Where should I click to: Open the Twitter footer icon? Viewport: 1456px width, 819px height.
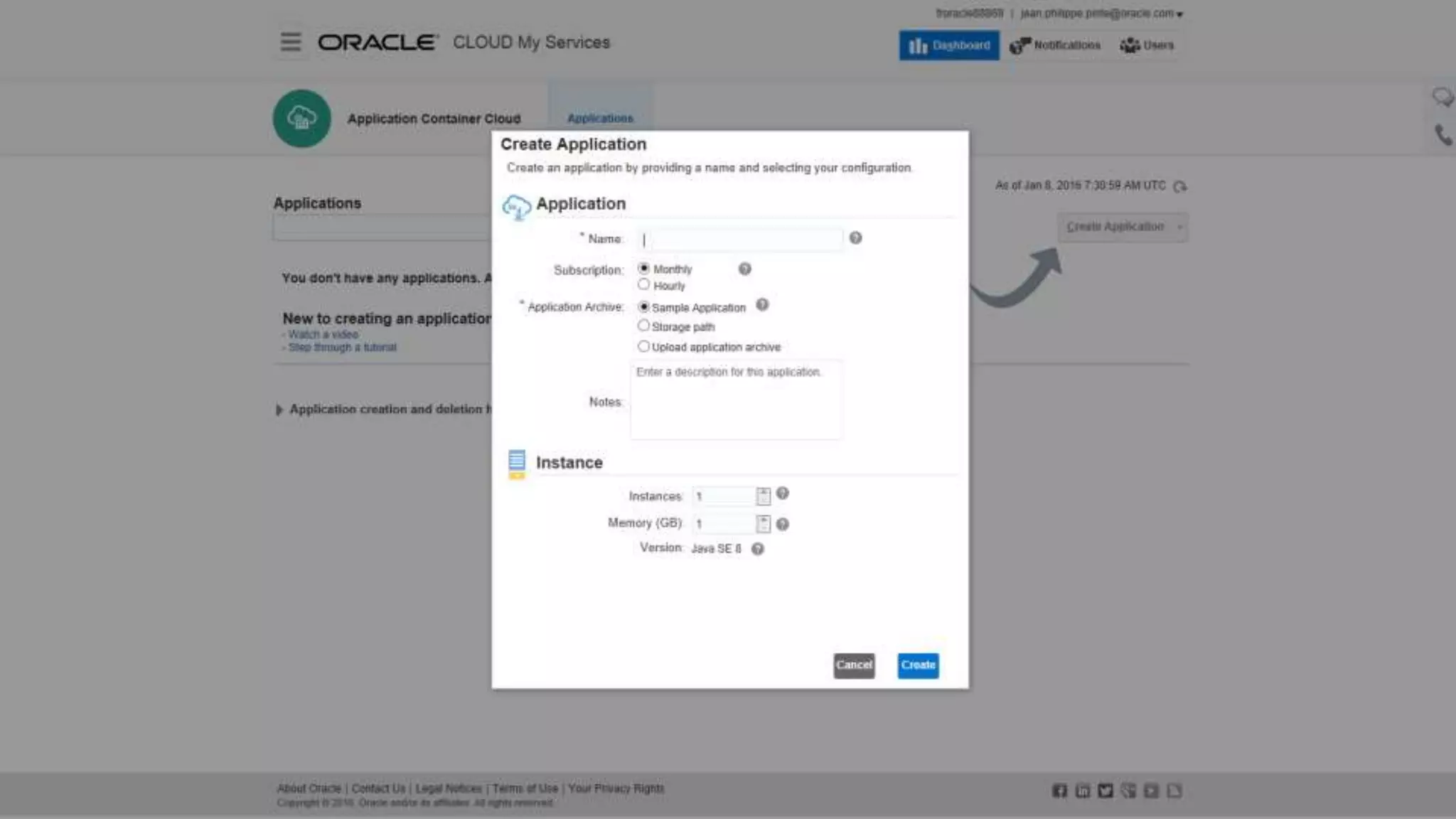[x=1105, y=791]
